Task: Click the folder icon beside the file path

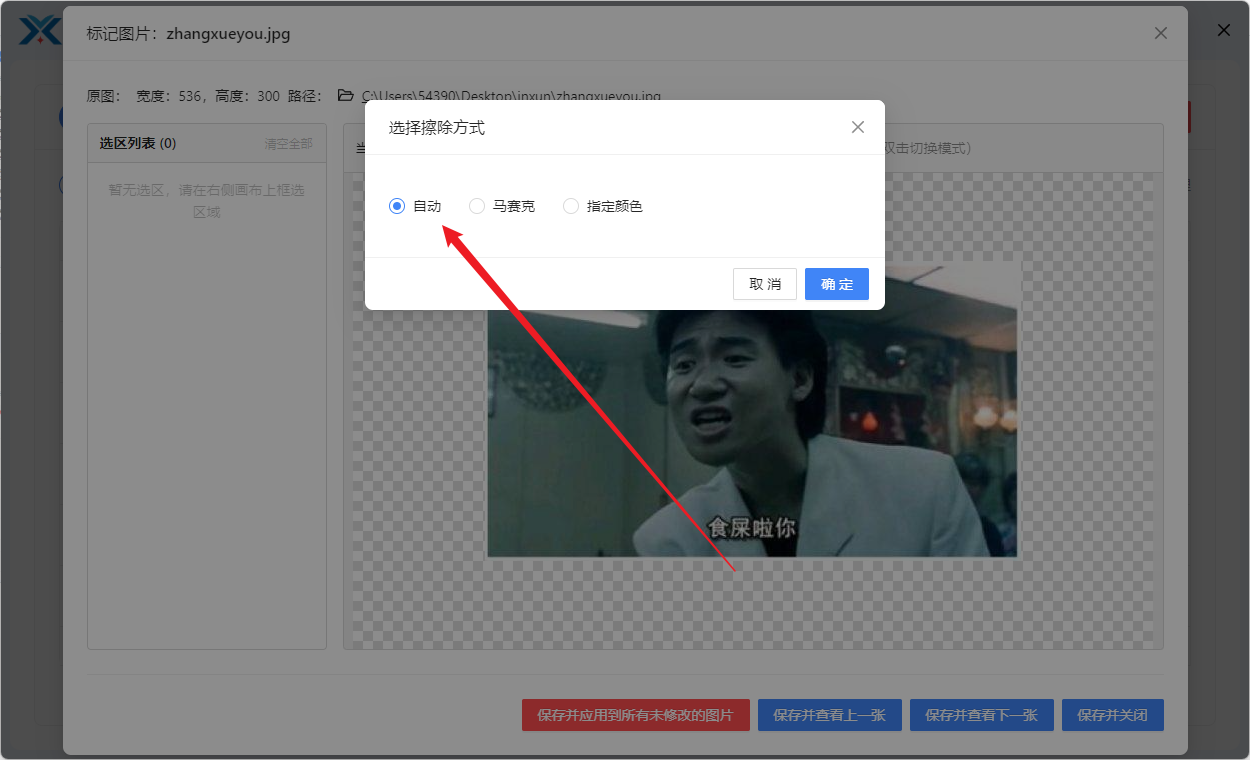Action: (x=346, y=96)
